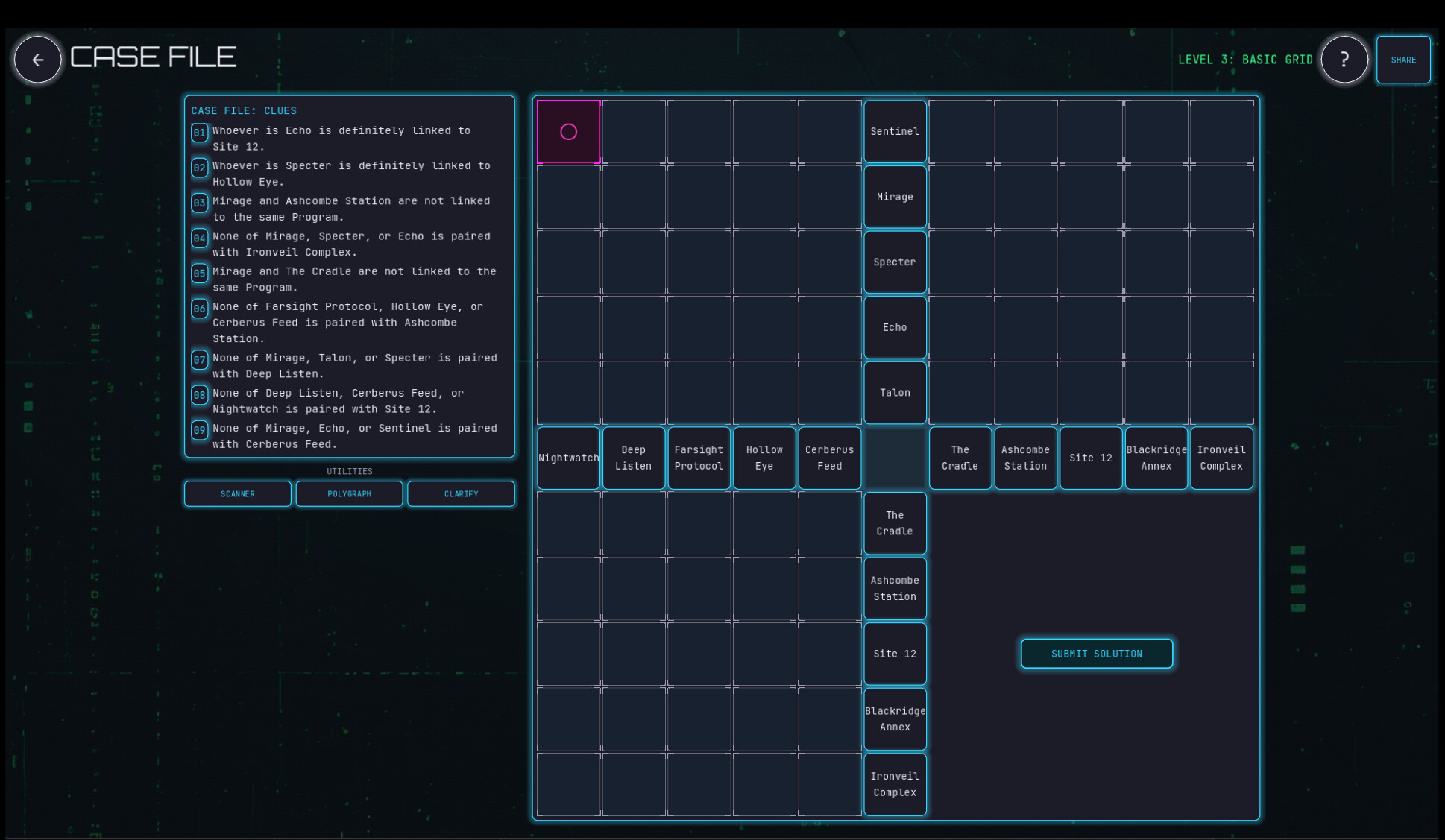Click clue number 04 badge
Viewport: 1445px width, 840px height.
[199, 239]
